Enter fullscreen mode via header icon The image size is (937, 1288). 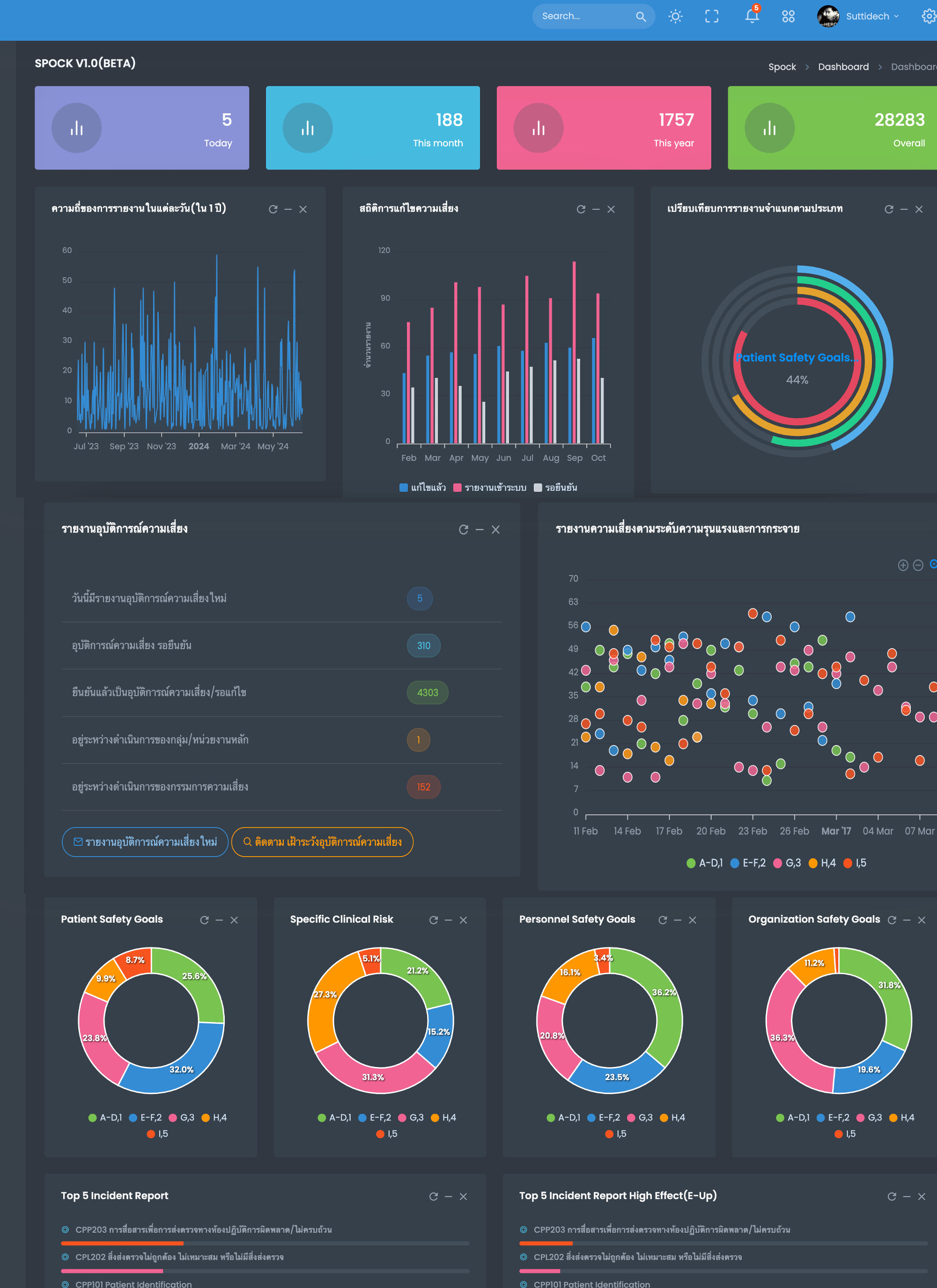(712, 16)
